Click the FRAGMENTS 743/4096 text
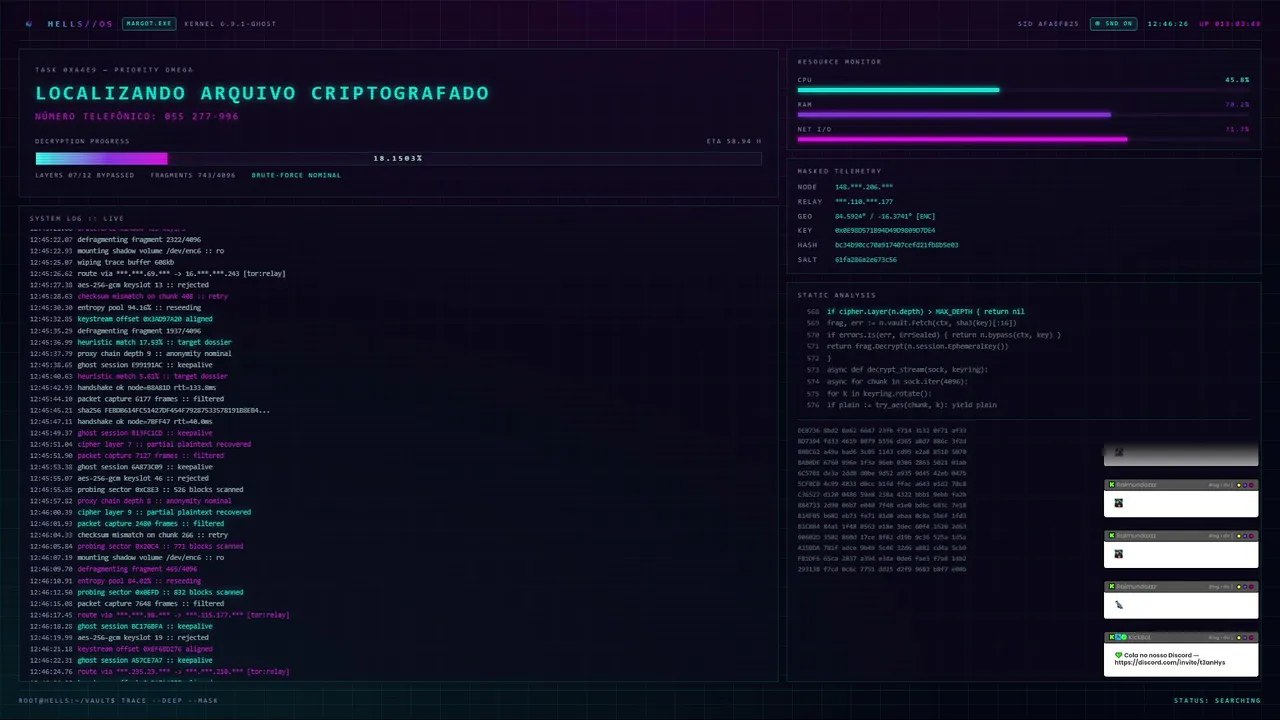This screenshot has height=720, width=1280. [193, 175]
